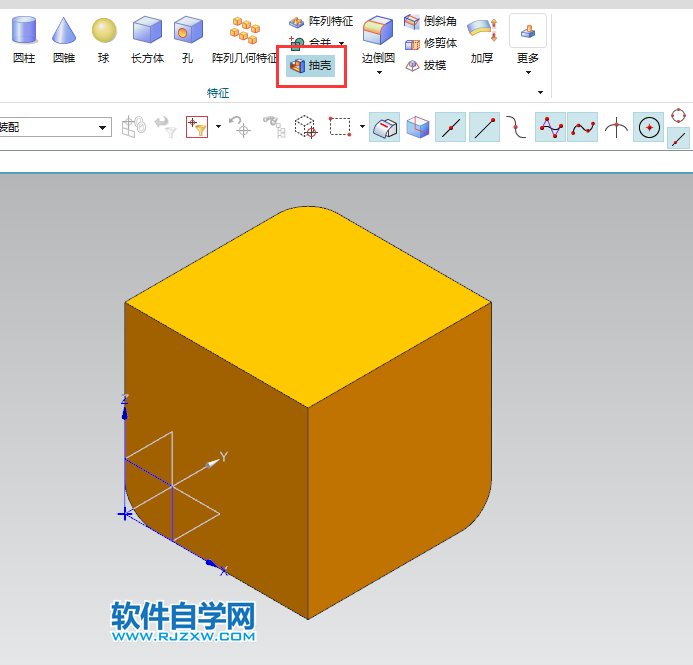
Task: Select the Cone (圆锥) tool
Action: (64, 39)
